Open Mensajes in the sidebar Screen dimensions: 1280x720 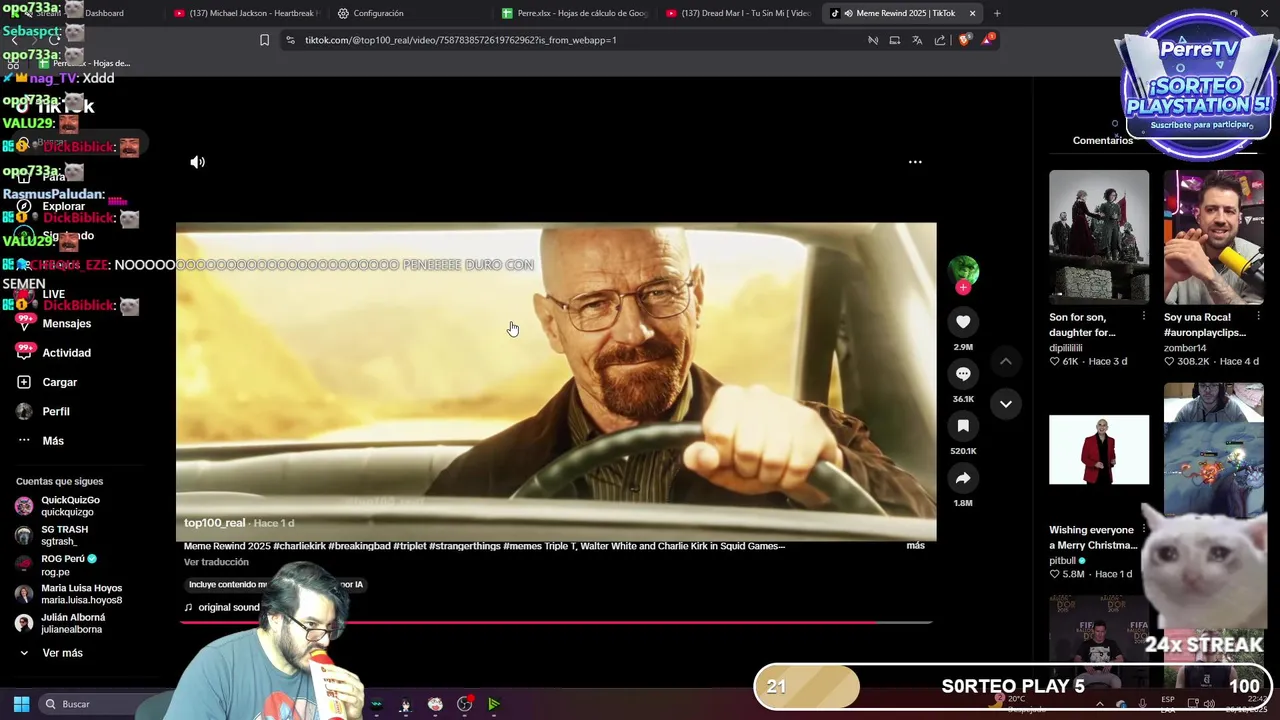tap(66, 323)
